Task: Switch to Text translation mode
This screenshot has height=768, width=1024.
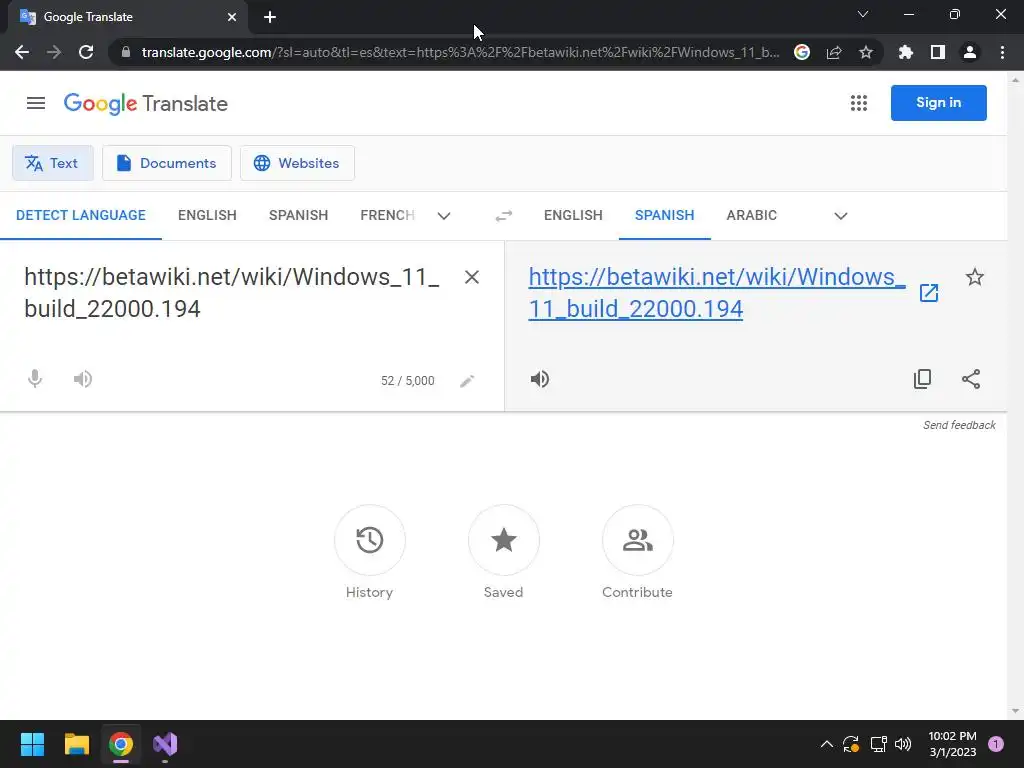Action: point(53,163)
